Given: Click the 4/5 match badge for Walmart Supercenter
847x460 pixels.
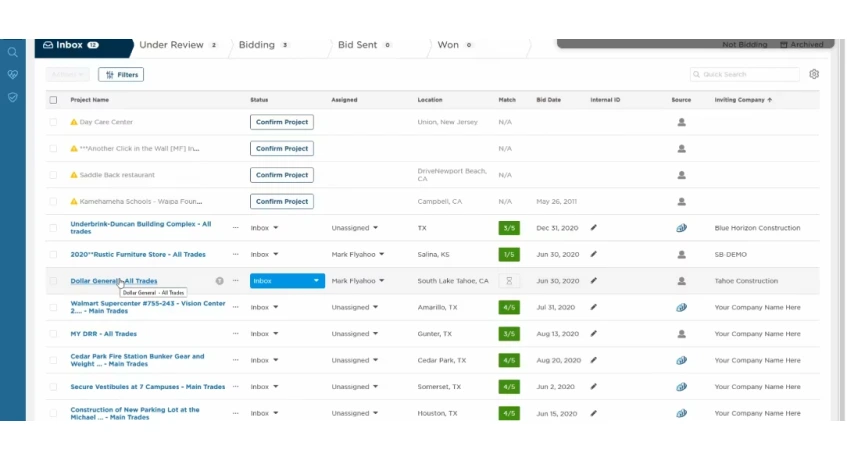Looking at the screenshot, I should point(509,307).
